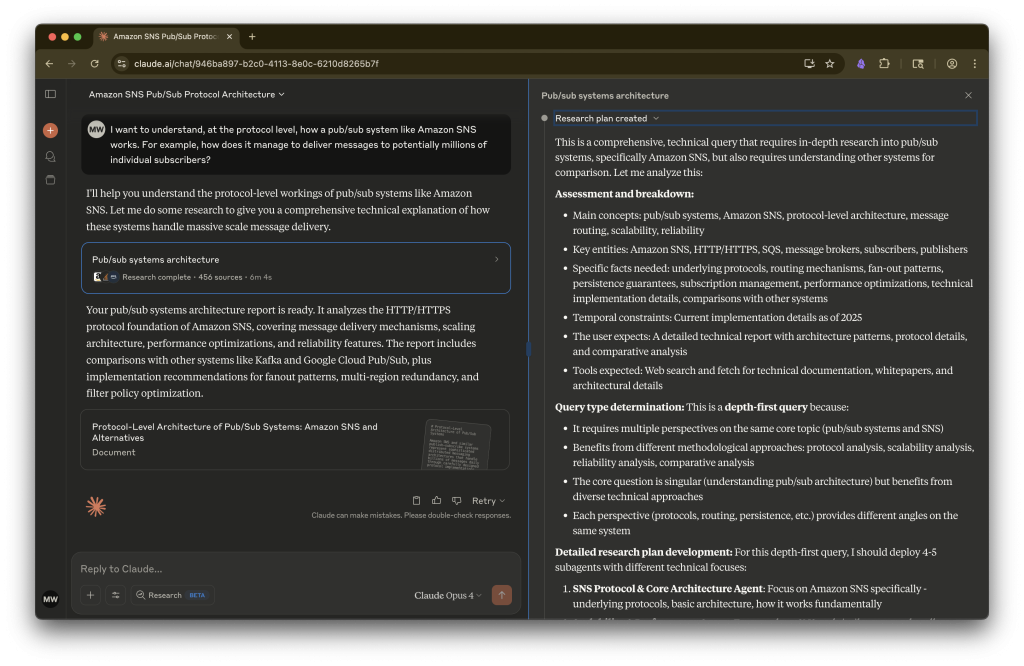Open the Protocol-Level Architecture document thumbnail

[x=456, y=442]
